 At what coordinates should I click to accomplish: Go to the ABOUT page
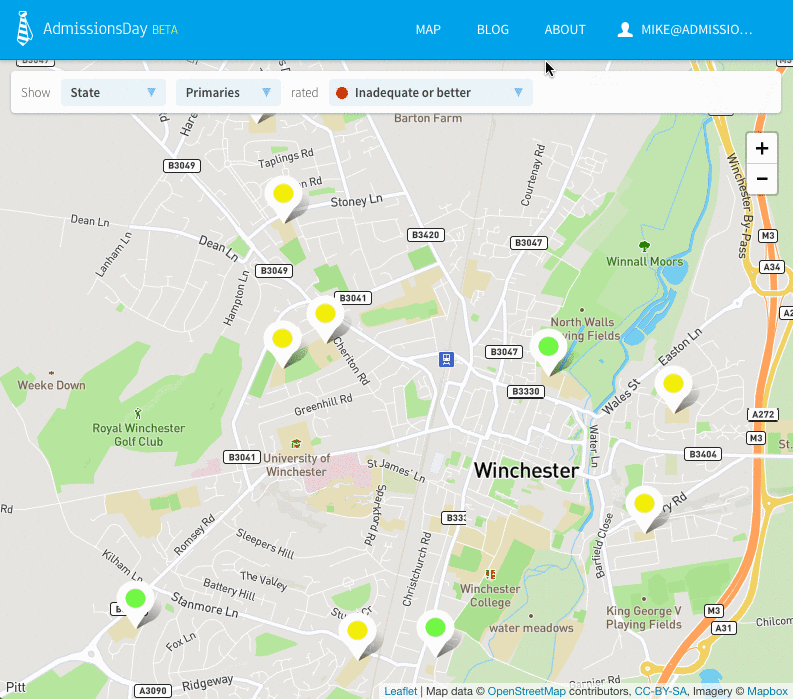click(564, 30)
